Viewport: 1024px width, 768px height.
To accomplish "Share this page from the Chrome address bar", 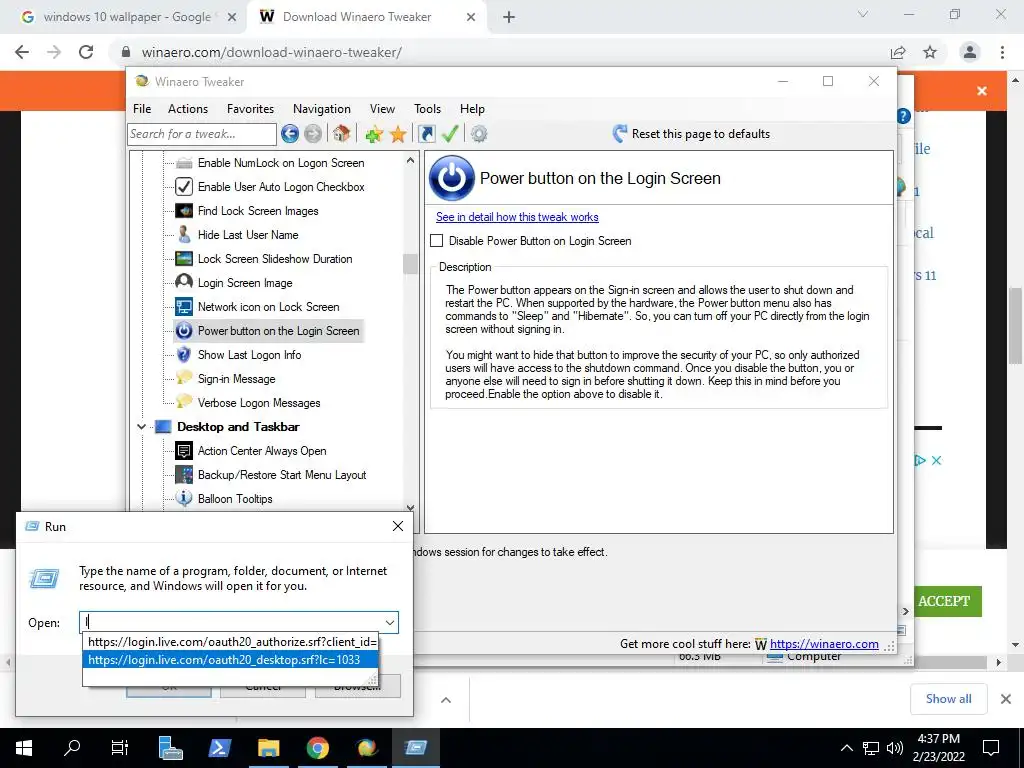I will 898,52.
